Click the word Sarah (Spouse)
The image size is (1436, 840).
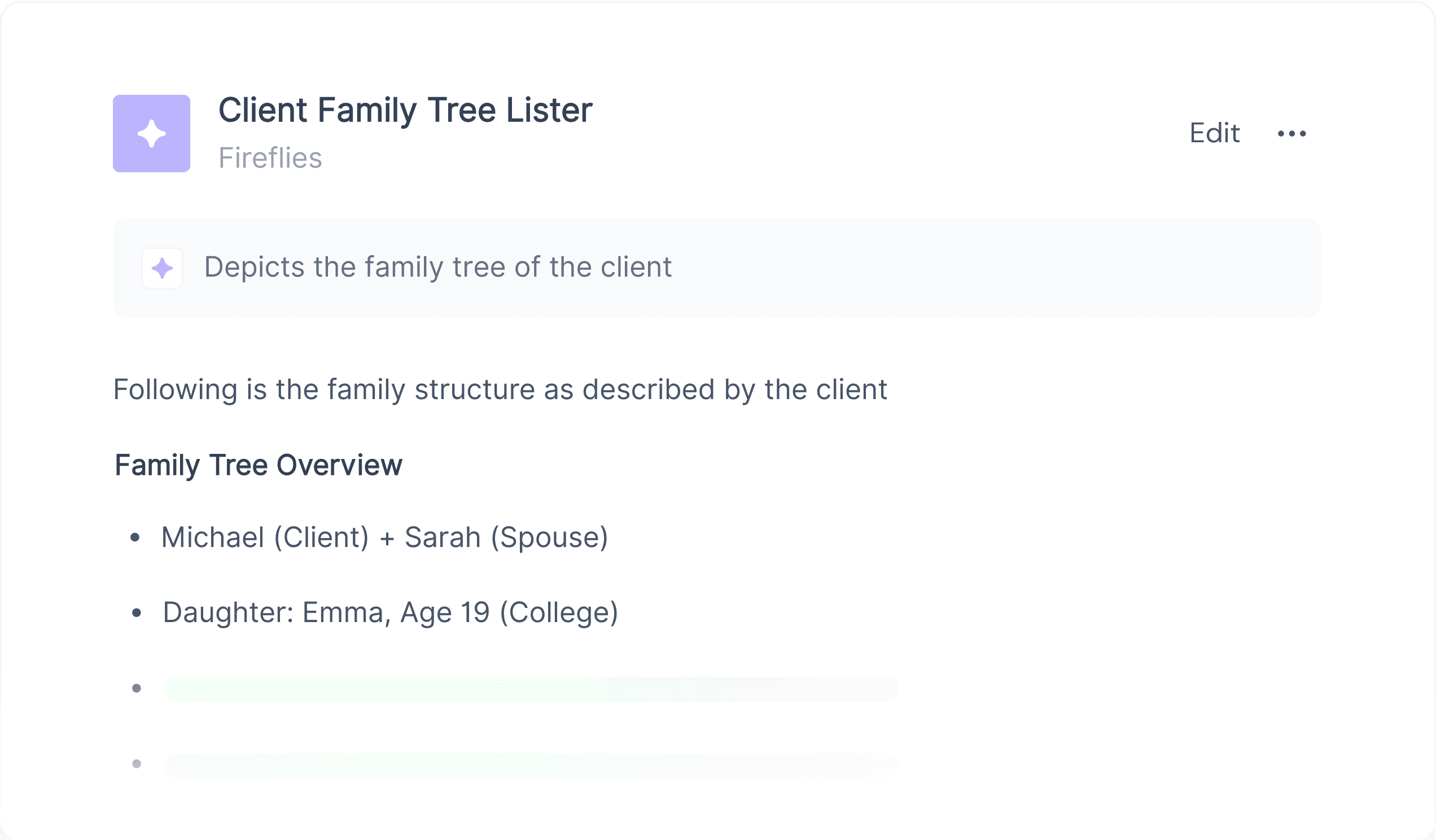(x=506, y=537)
